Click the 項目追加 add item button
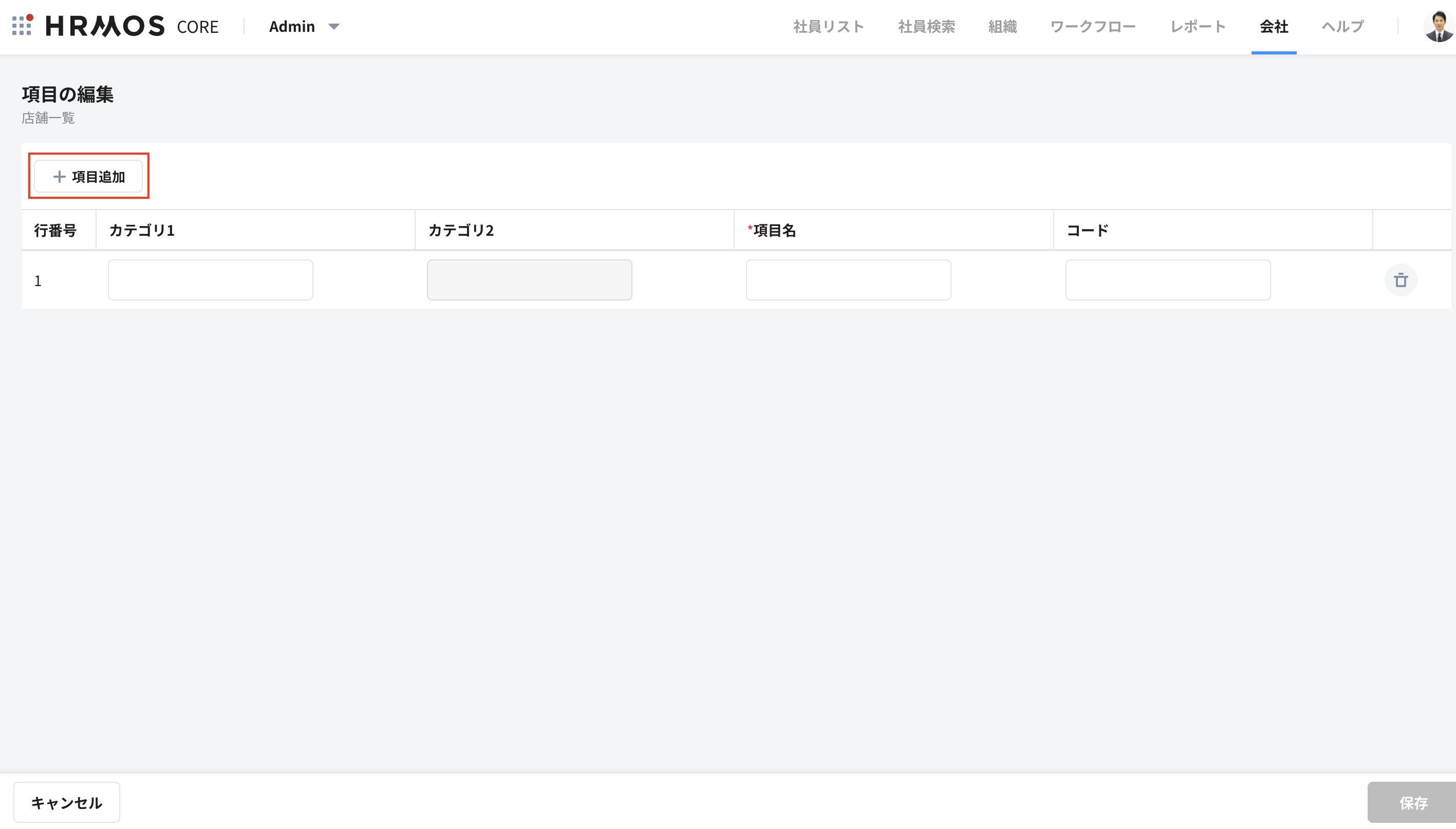Viewport: 1456px width, 829px height. pyautogui.click(x=88, y=177)
